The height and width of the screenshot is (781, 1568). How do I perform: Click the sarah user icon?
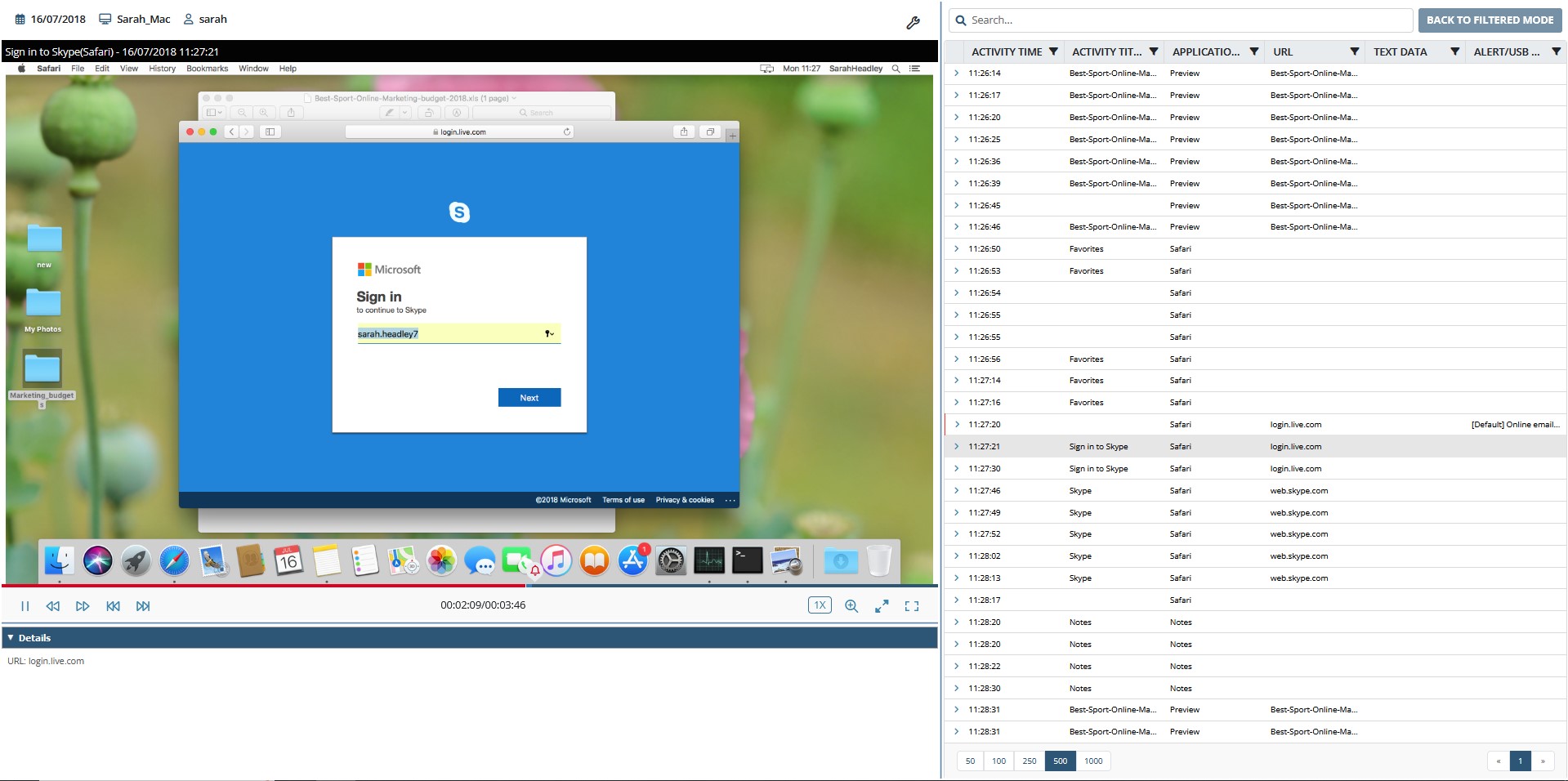pos(189,19)
